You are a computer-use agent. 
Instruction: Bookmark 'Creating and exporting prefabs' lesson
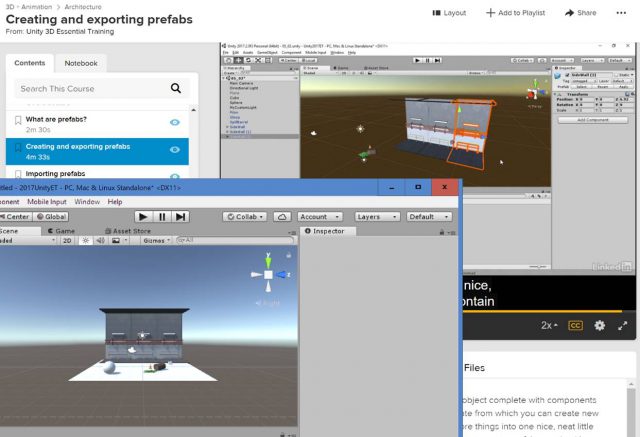[x=18, y=147]
